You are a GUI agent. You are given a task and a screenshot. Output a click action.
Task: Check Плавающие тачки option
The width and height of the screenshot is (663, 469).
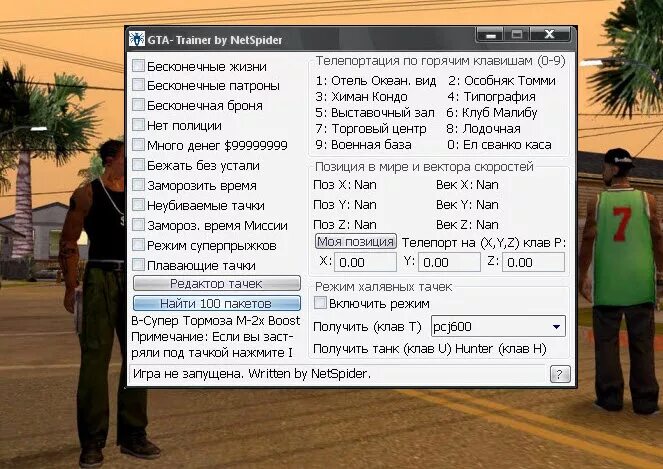[138, 265]
